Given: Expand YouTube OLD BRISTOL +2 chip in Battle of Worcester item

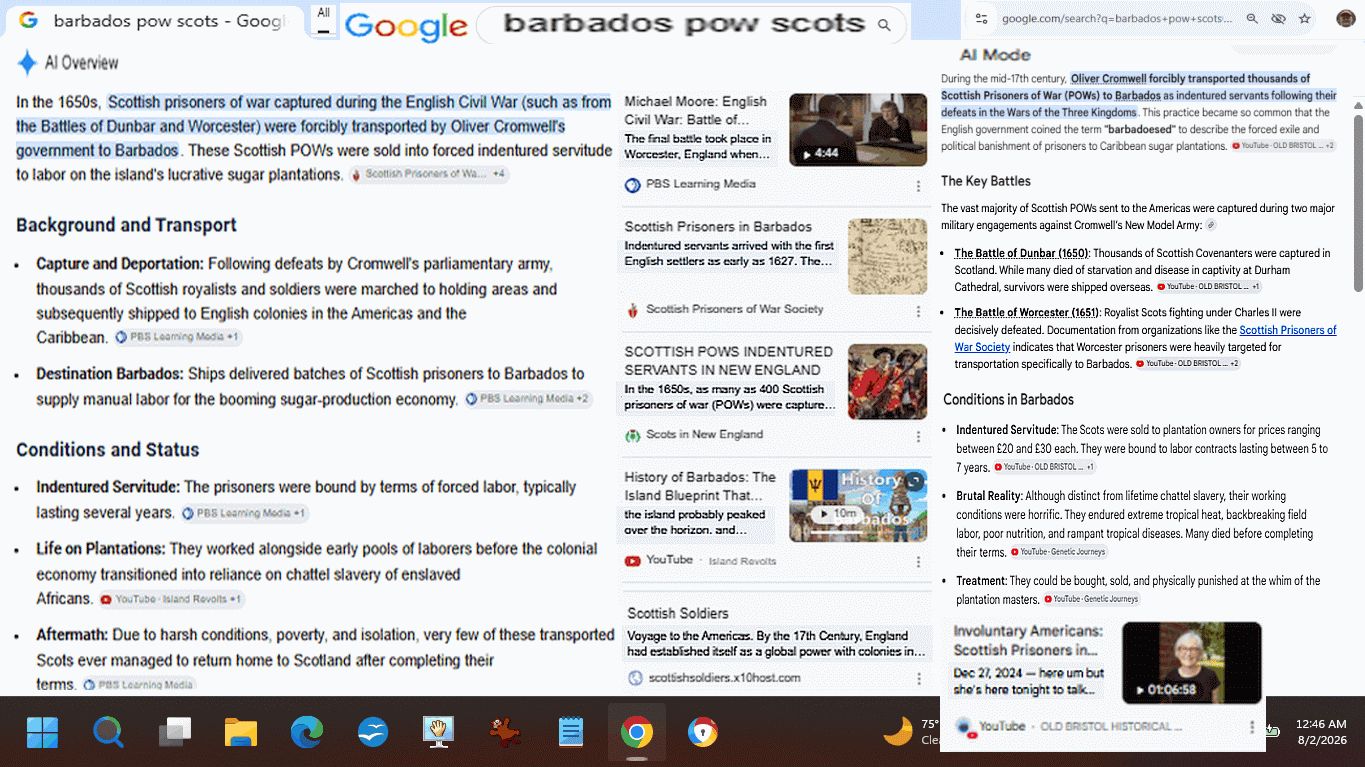Looking at the screenshot, I should pos(1187,364).
